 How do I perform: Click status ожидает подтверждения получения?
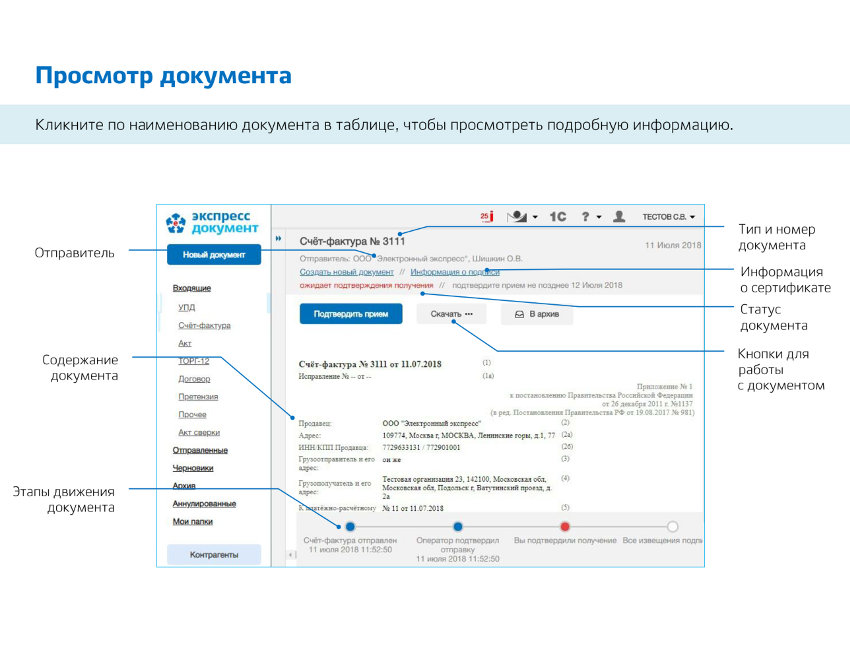(x=366, y=285)
